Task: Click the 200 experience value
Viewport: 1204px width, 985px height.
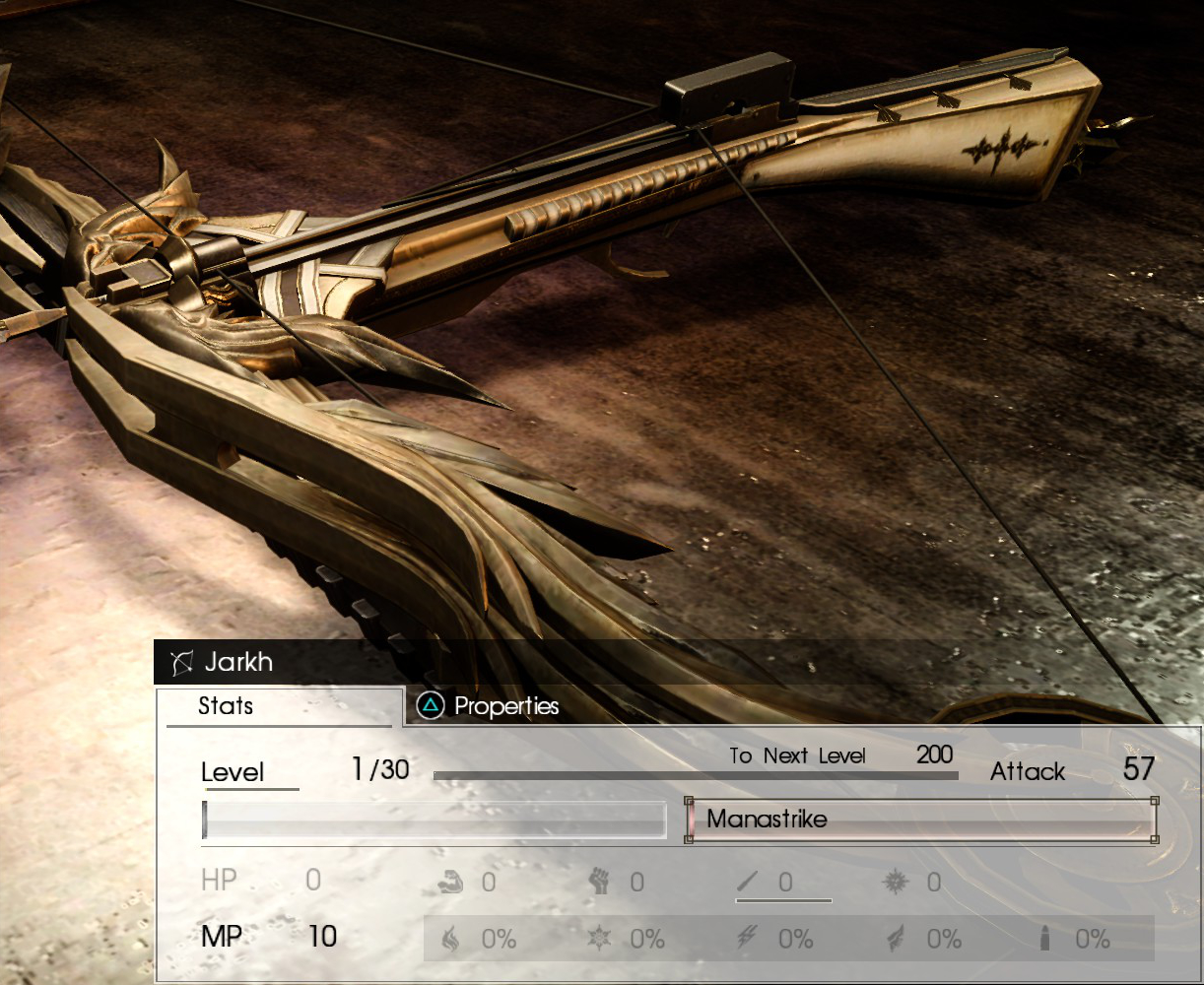Action: (934, 755)
